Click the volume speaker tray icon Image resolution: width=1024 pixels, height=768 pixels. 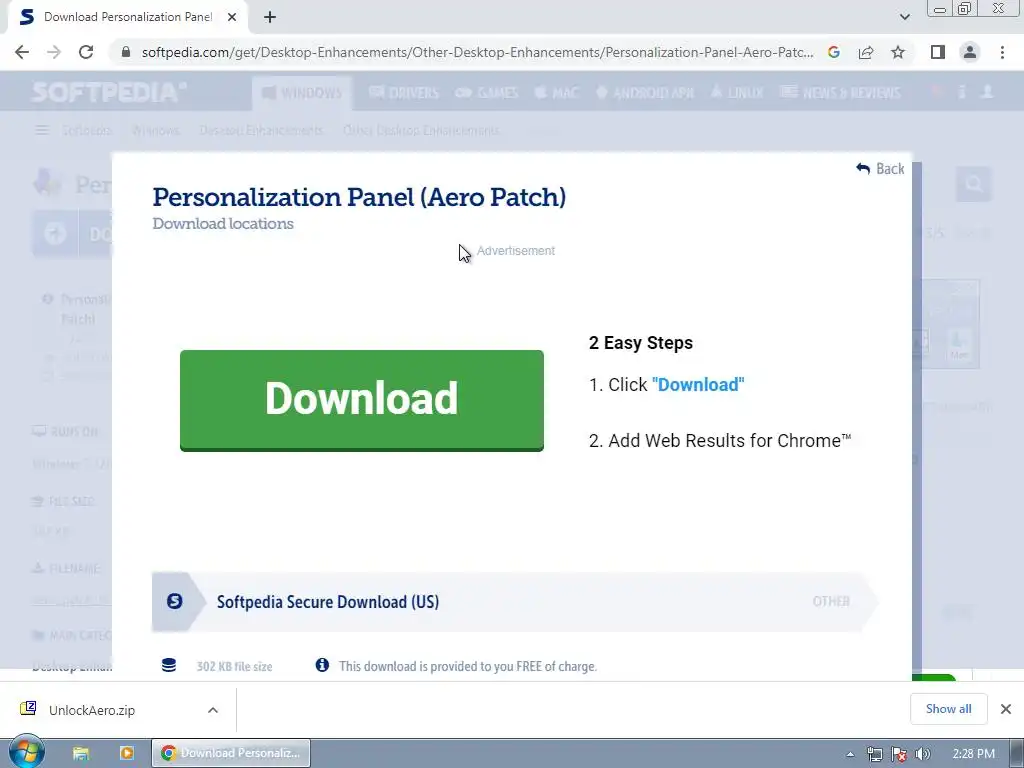922,754
